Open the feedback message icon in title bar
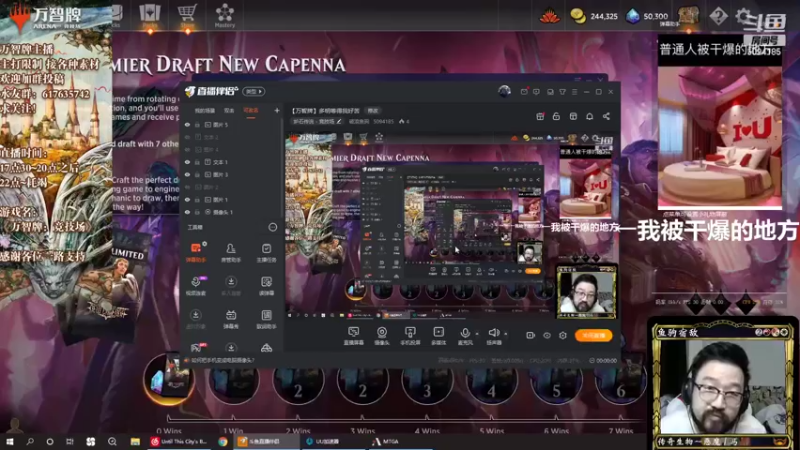 [536, 92]
